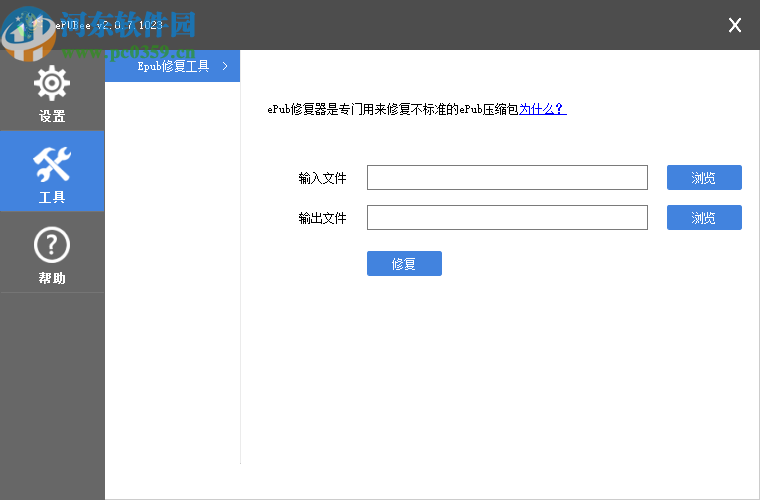Click the chevron beside Epub修复工具
Screen dimensions: 760x500
tap(225, 66)
